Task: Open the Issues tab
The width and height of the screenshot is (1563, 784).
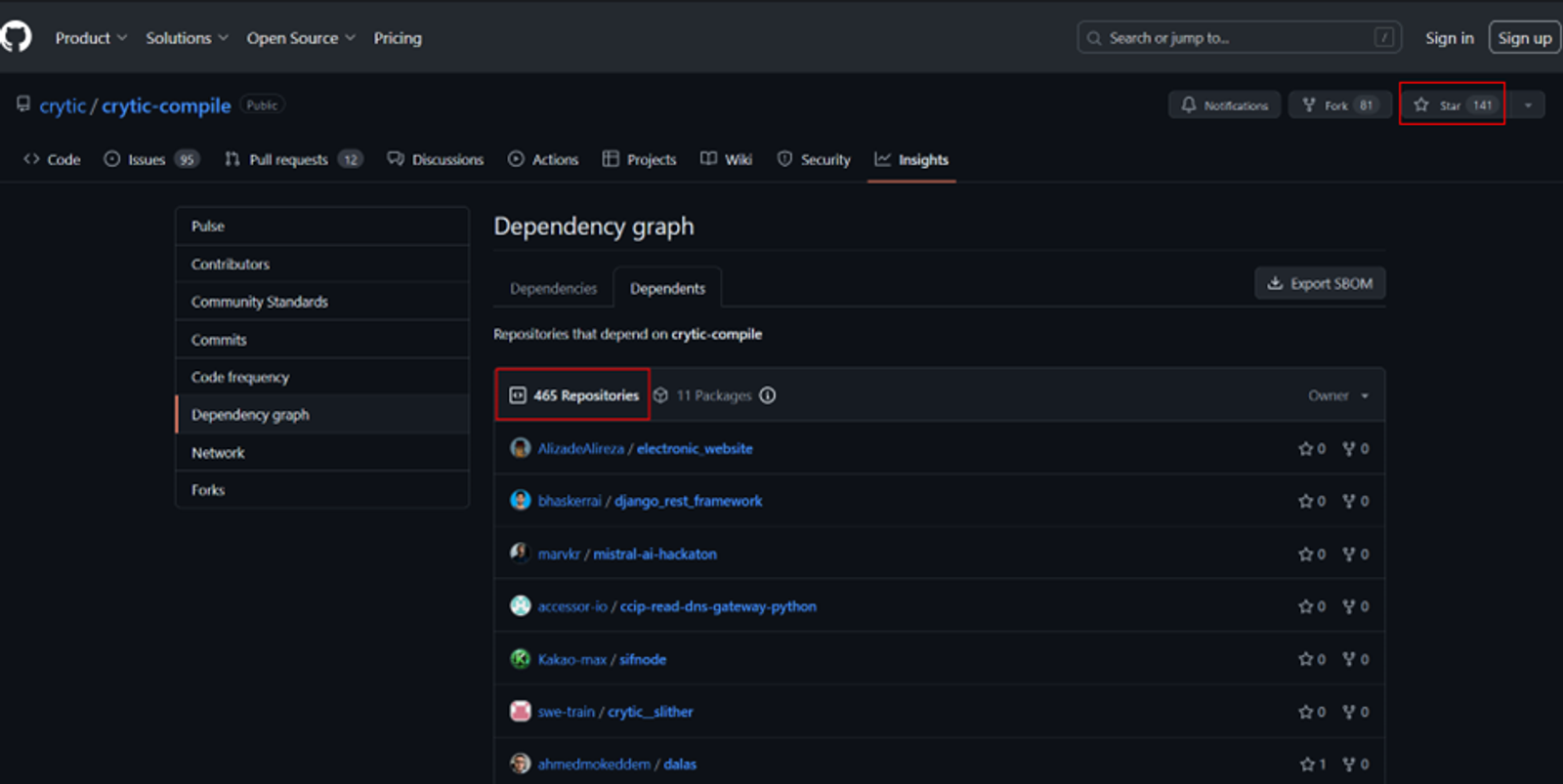Action: pos(151,159)
